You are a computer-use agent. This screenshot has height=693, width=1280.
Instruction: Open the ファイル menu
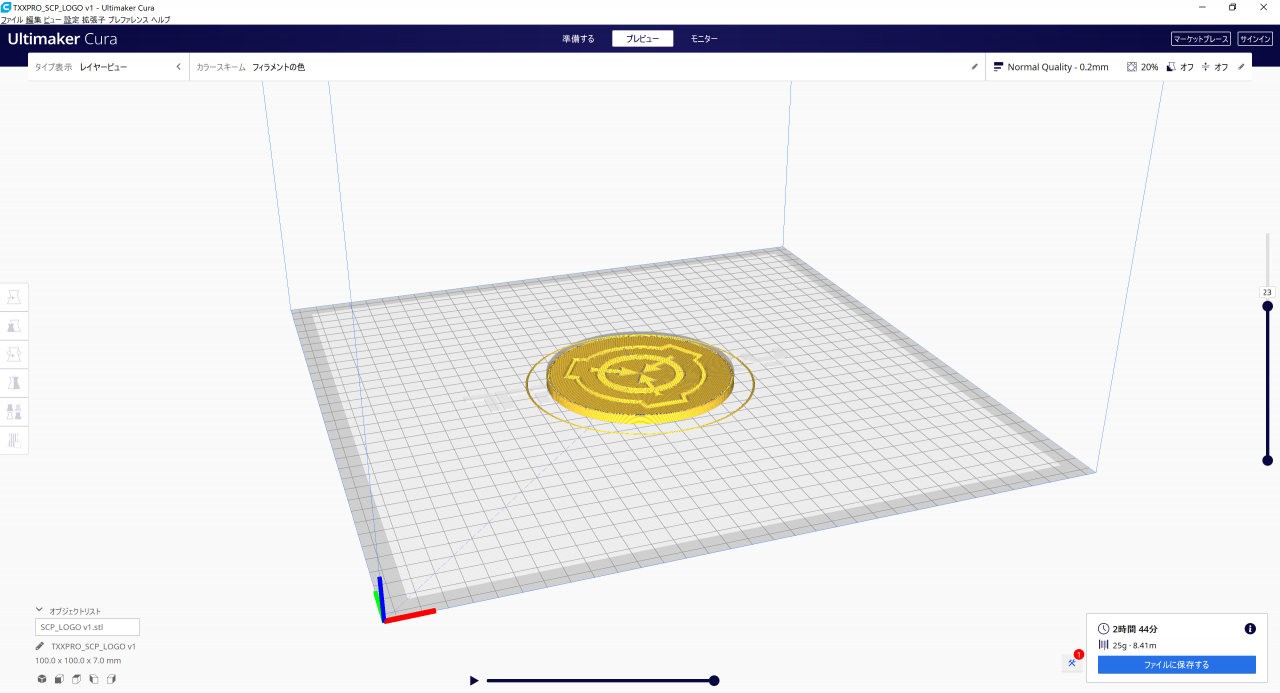pos(12,19)
